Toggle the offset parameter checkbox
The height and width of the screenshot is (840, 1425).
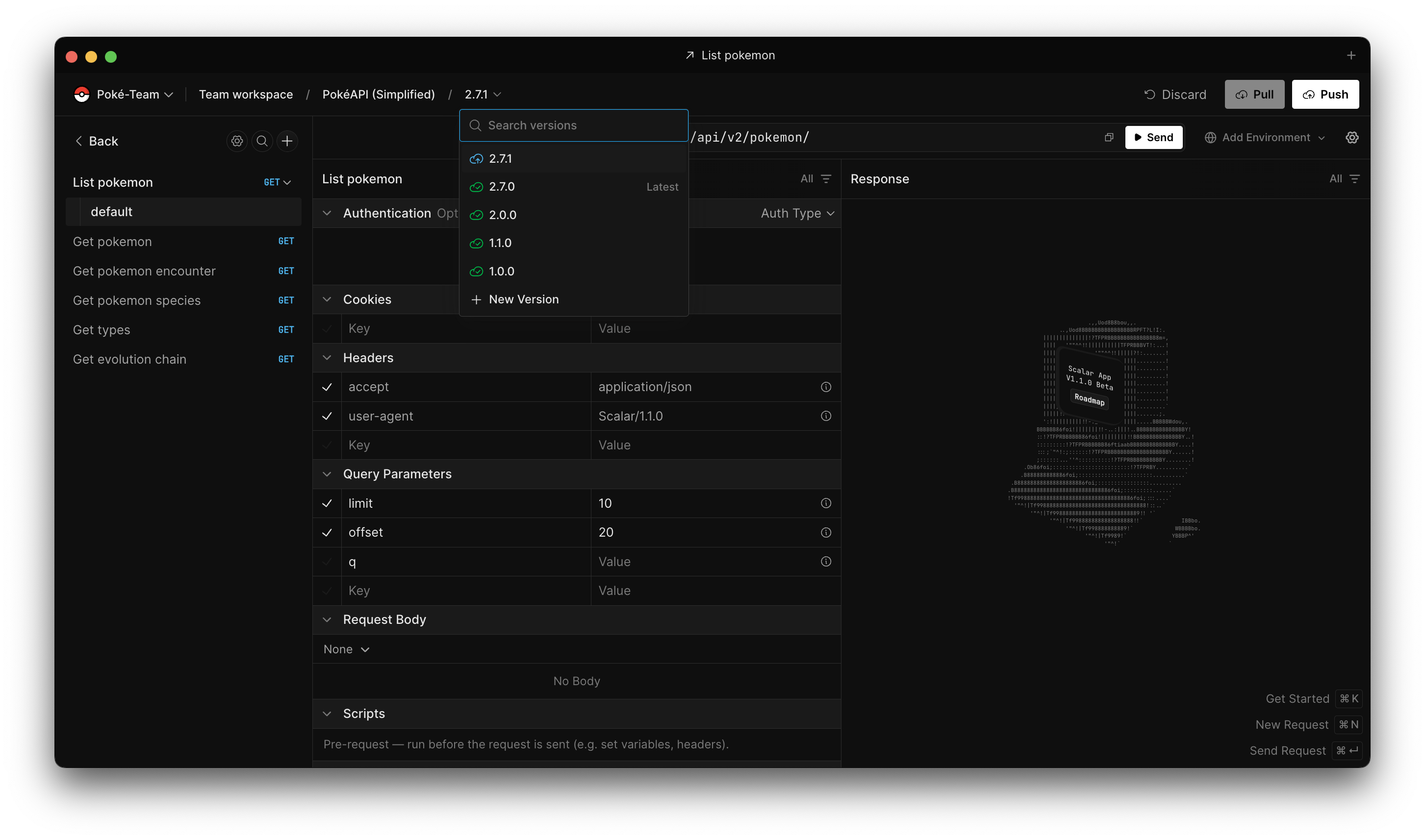(327, 533)
